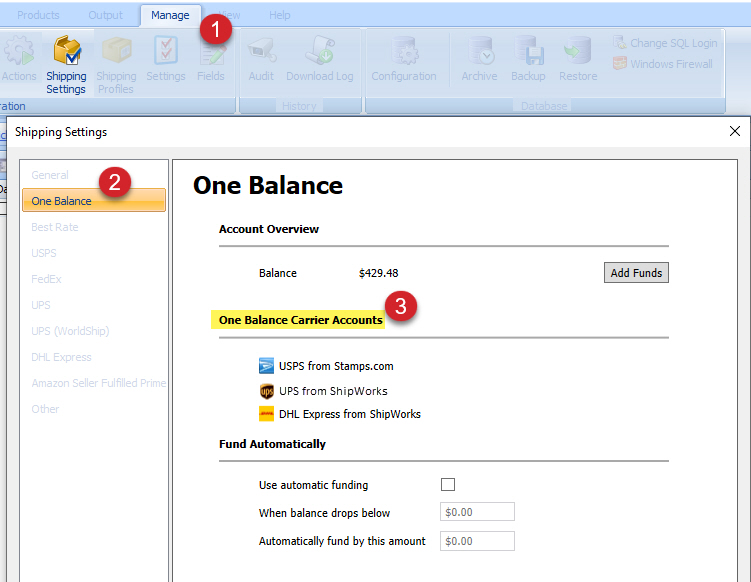The width and height of the screenshot is (751, 582).
Task: Click DHL Express from ShipWorks text
Action: coord(350,414)
